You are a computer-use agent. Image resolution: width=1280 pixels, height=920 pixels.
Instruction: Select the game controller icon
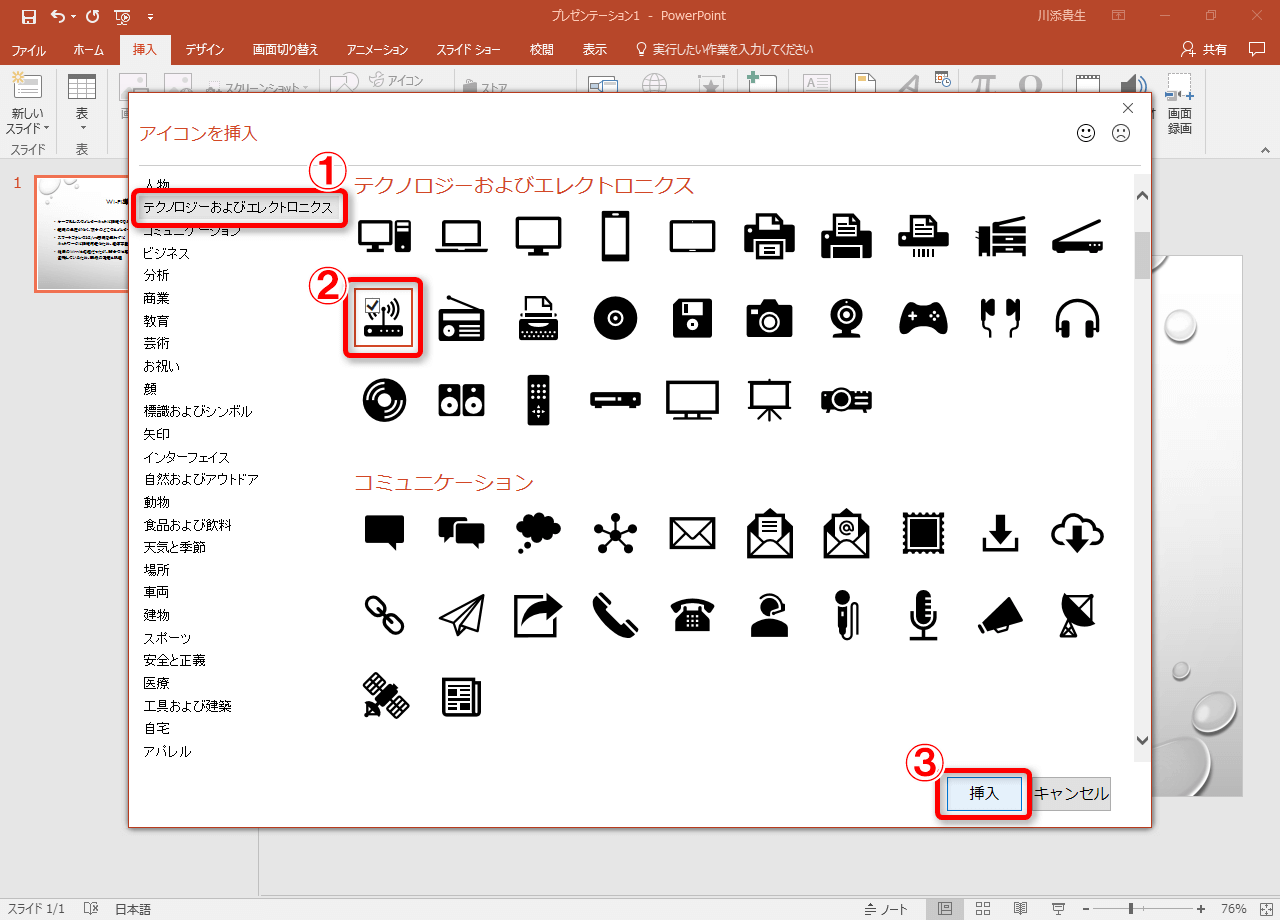click(x=923, y=317)
